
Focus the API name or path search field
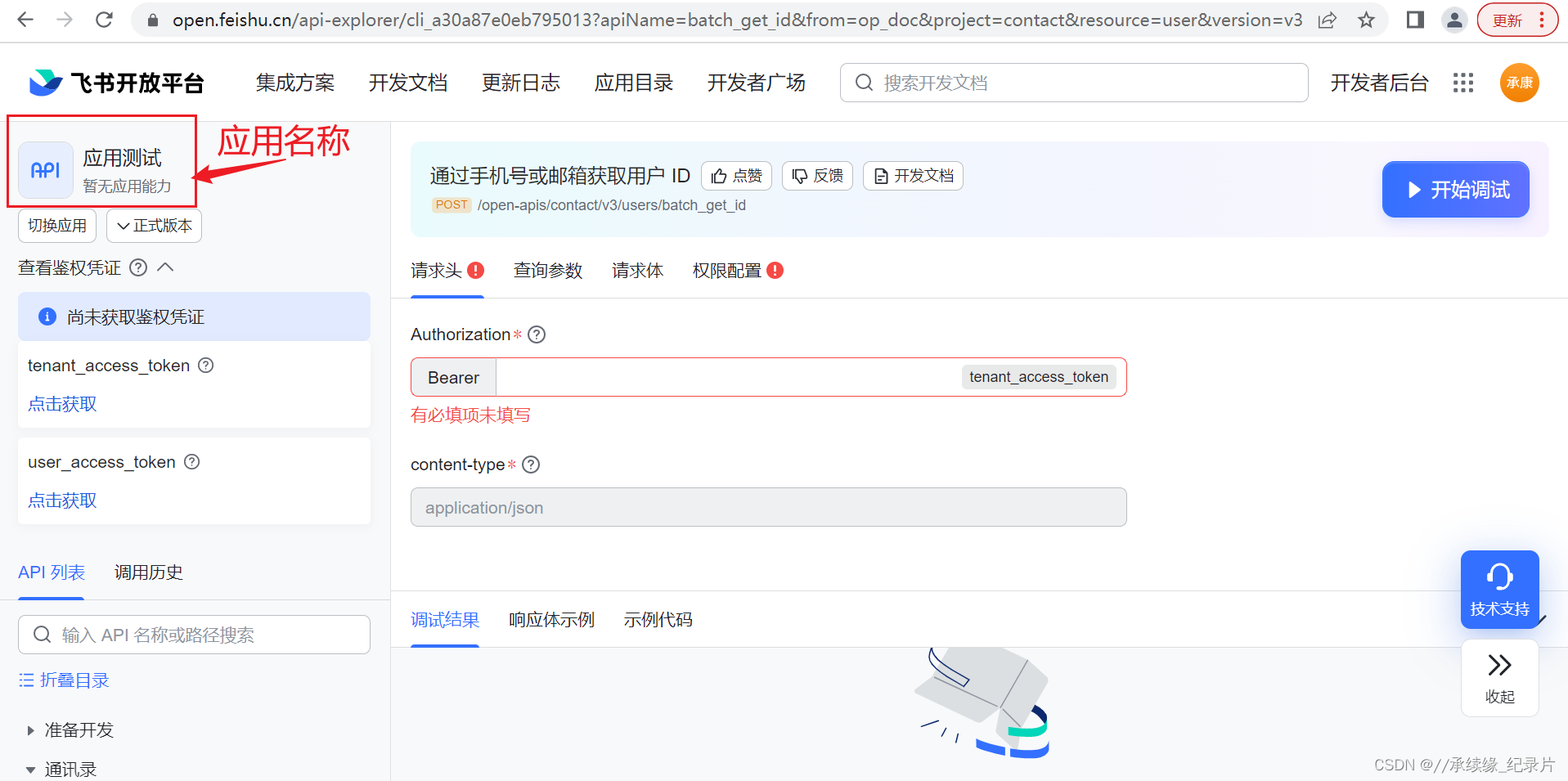(x=194, y=635)
